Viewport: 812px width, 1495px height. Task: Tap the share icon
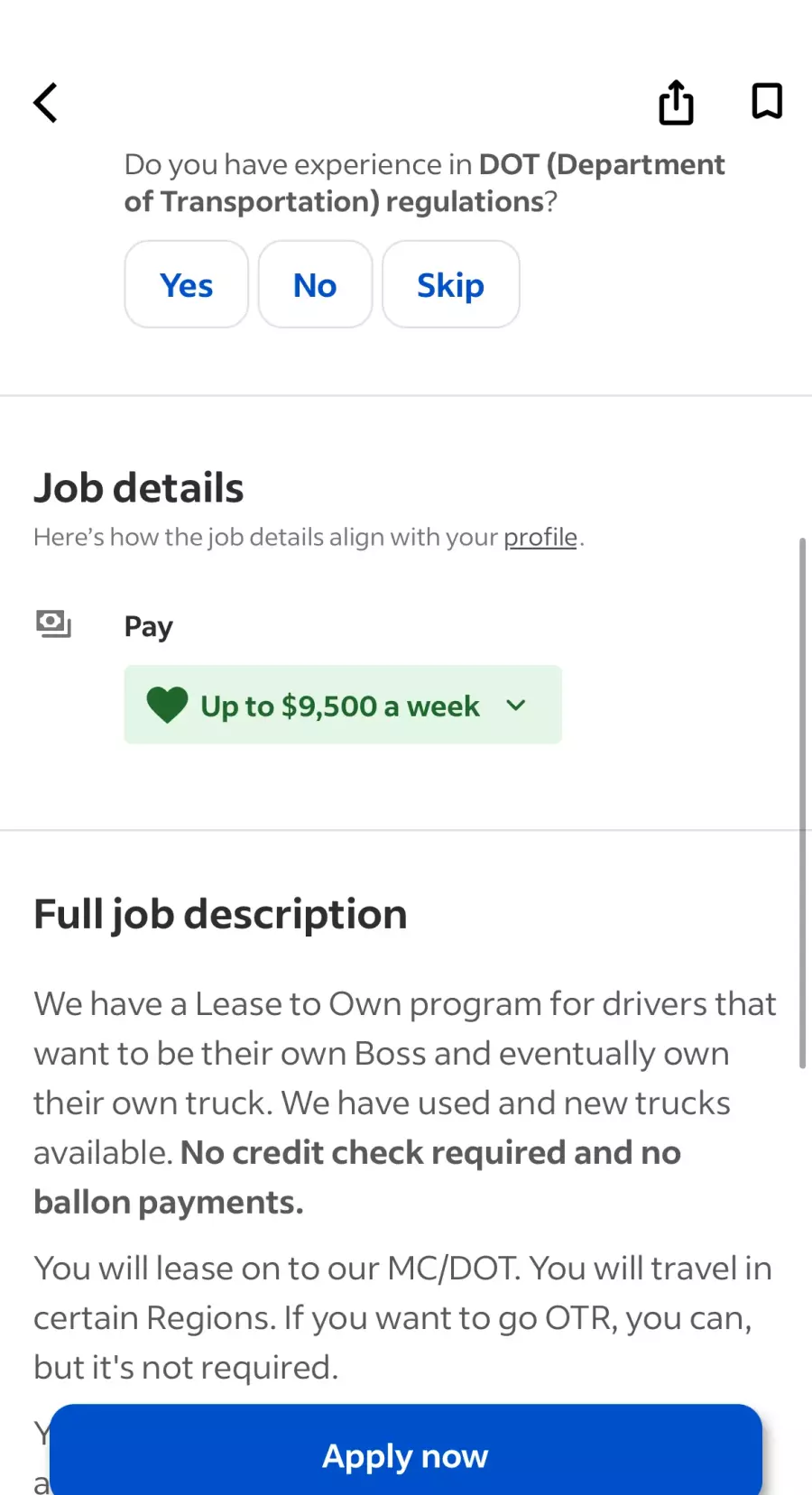click(676, 103)
